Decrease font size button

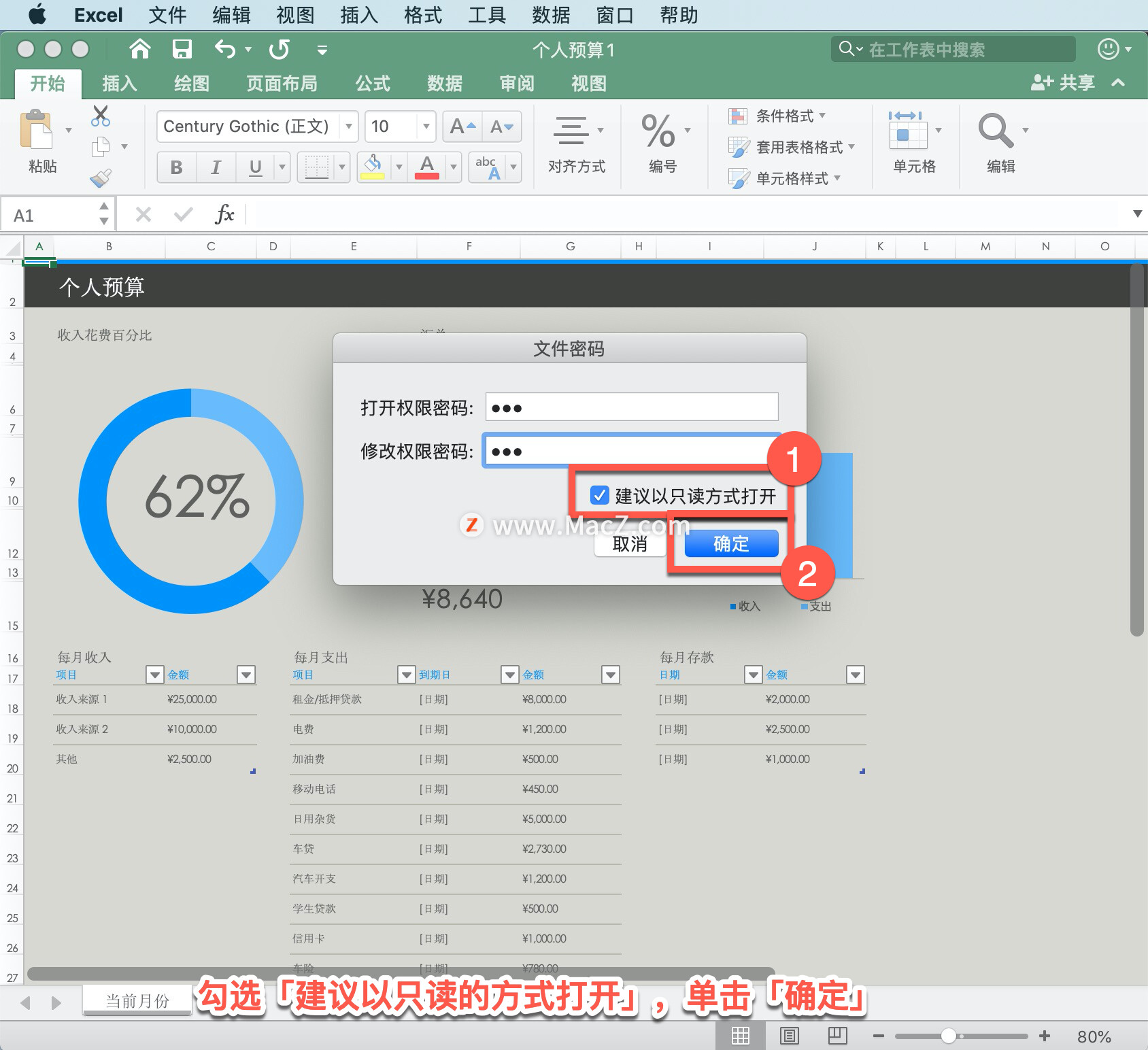502,126
